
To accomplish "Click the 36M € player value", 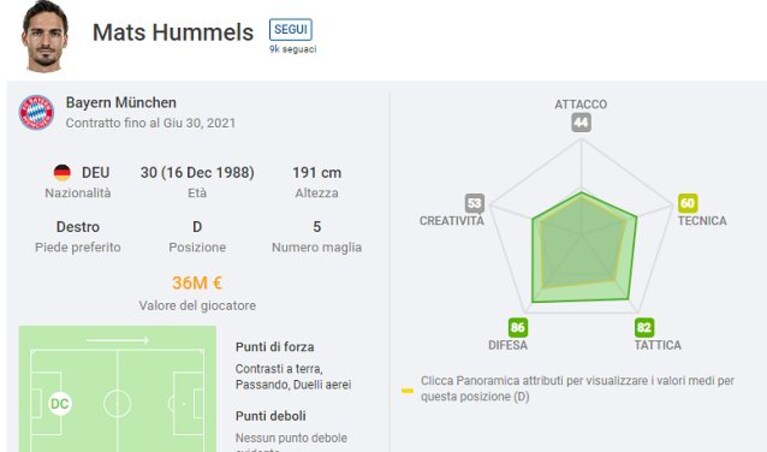I will pos(197,283).
